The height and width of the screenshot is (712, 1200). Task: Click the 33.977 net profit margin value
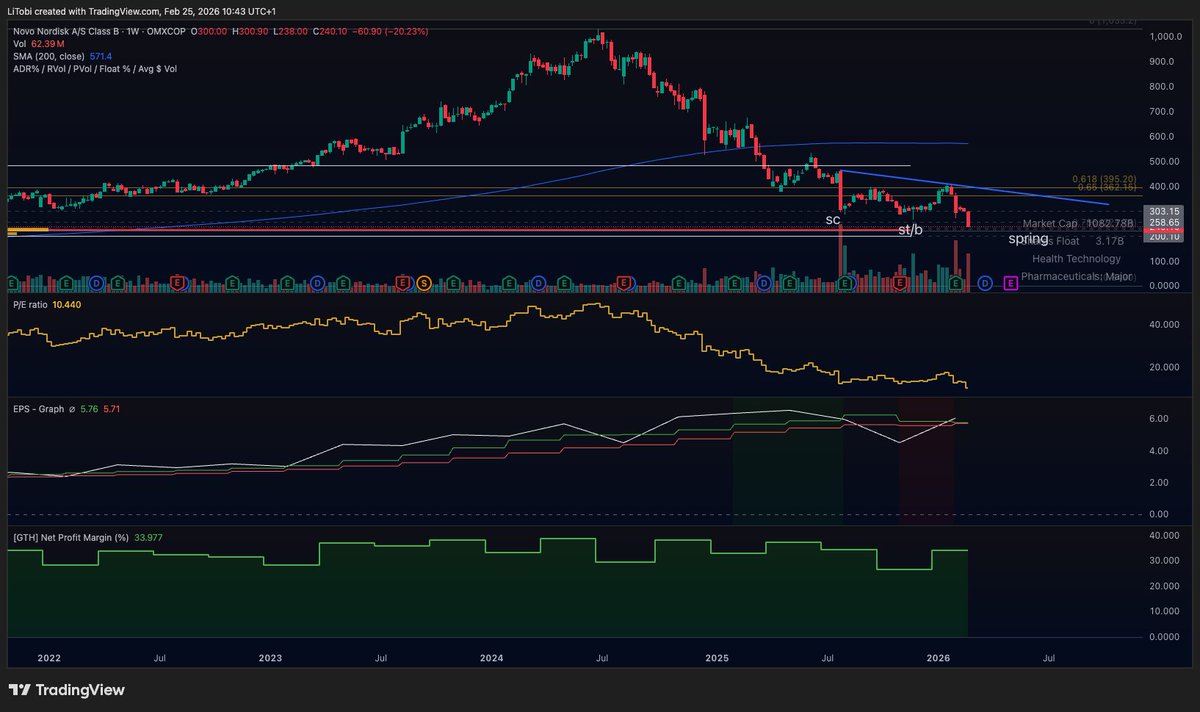pos(150,537)
